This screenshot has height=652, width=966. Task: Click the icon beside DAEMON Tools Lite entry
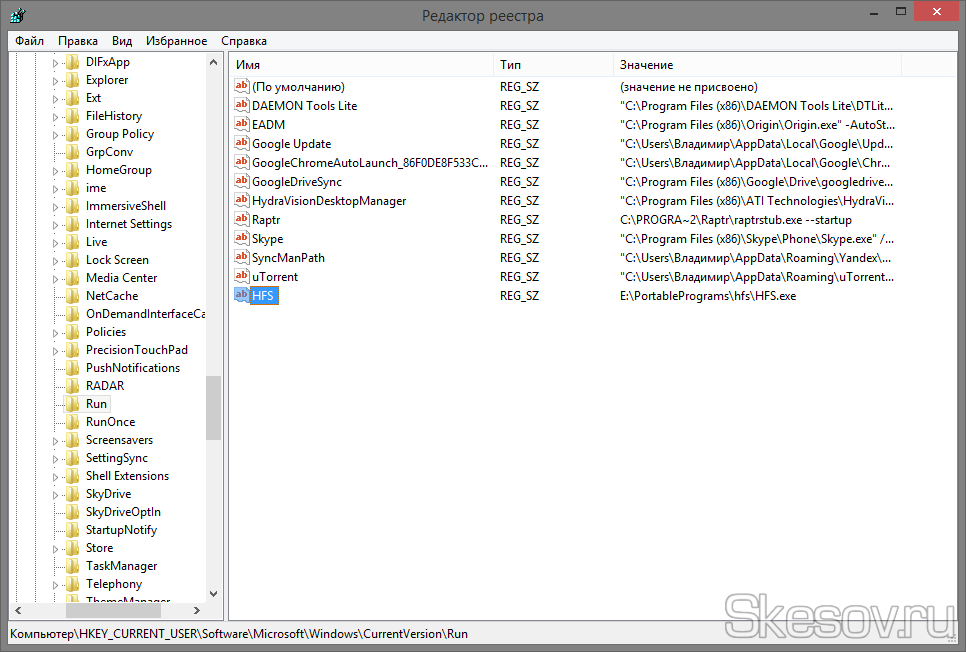(241, 105)
